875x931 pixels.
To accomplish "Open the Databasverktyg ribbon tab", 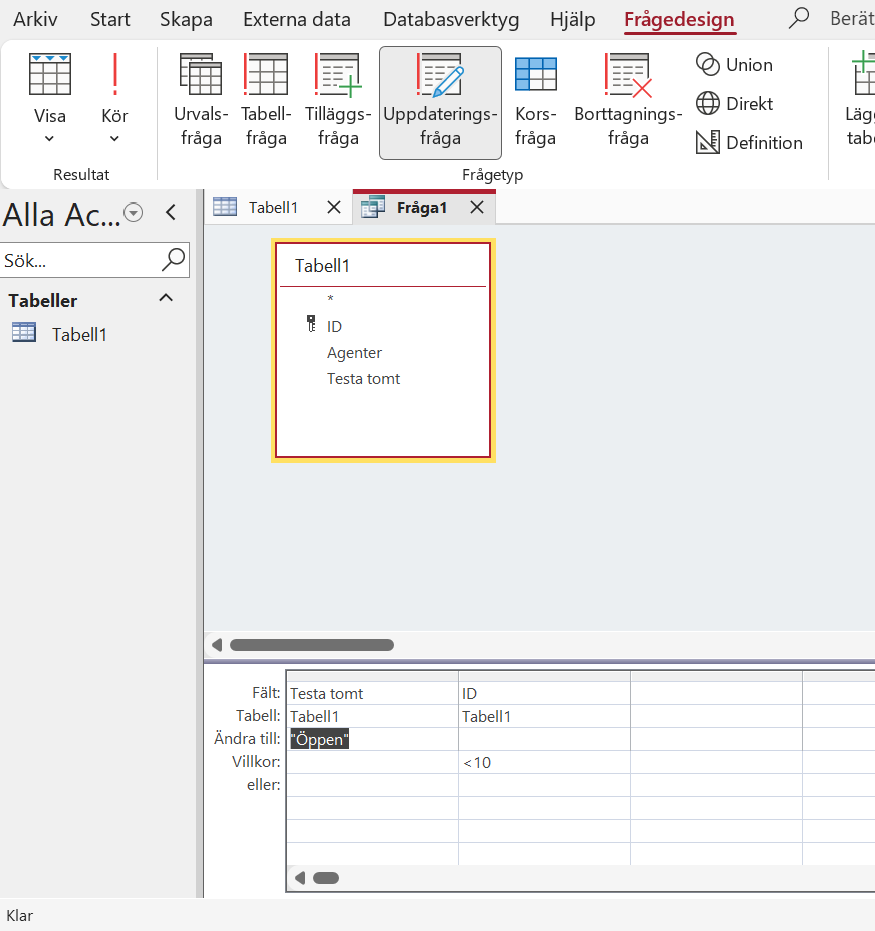I will pos(451,19).
